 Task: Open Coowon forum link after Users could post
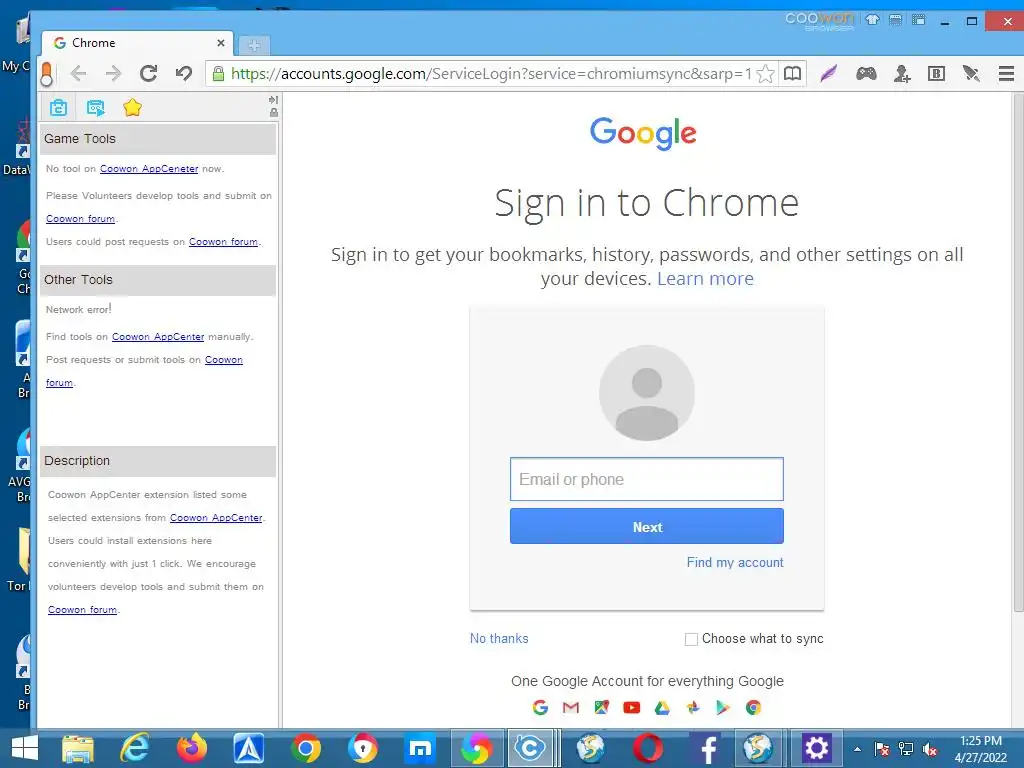coord(223,242)
